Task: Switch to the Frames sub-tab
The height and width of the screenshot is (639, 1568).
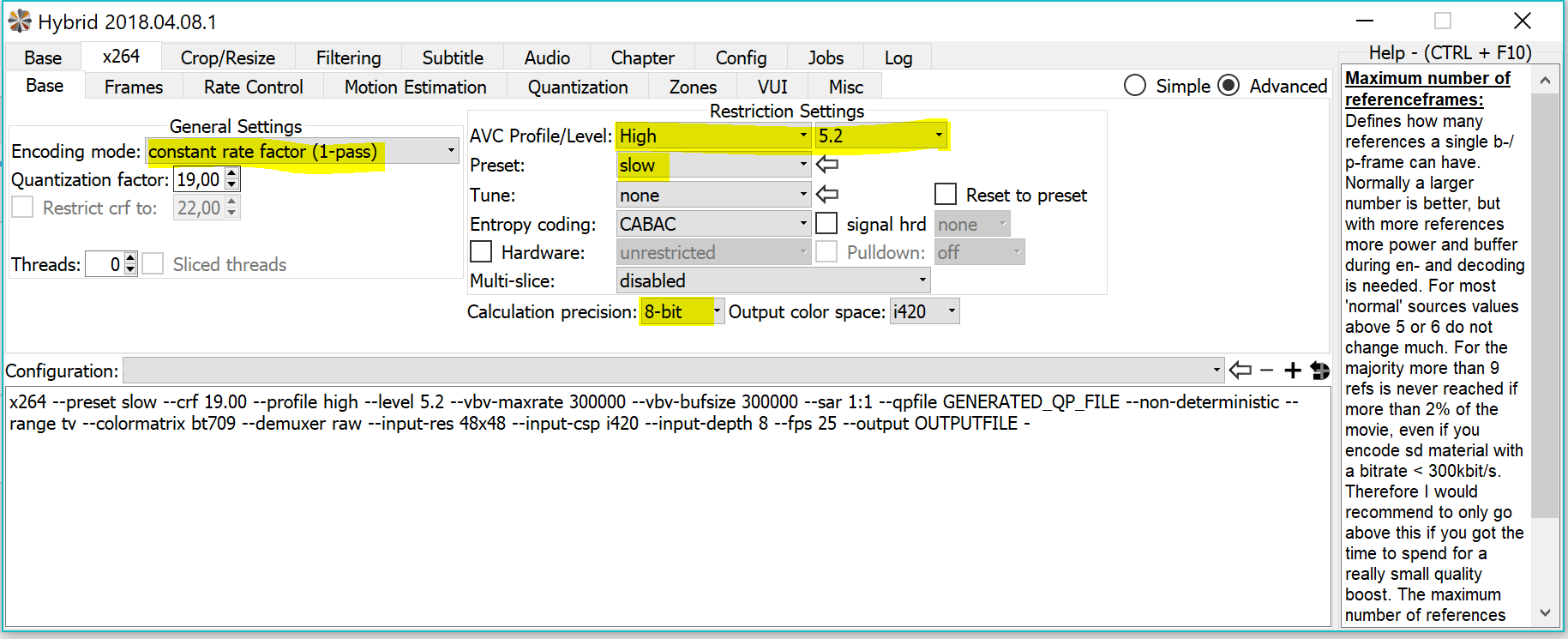Action: click(134, 87)
